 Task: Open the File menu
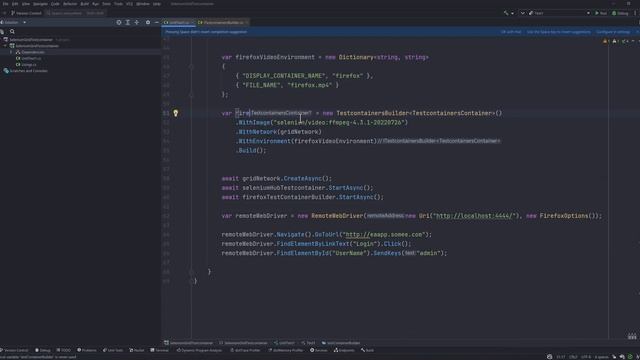[5, 4]
